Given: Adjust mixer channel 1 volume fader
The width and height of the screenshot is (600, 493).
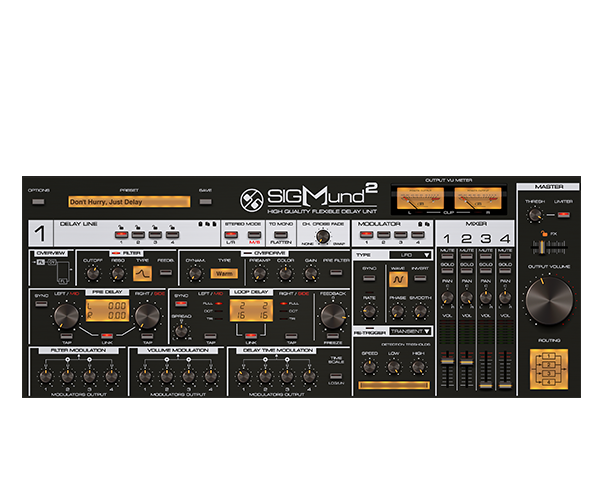Looking at the screenshot, I should (447, 361).
